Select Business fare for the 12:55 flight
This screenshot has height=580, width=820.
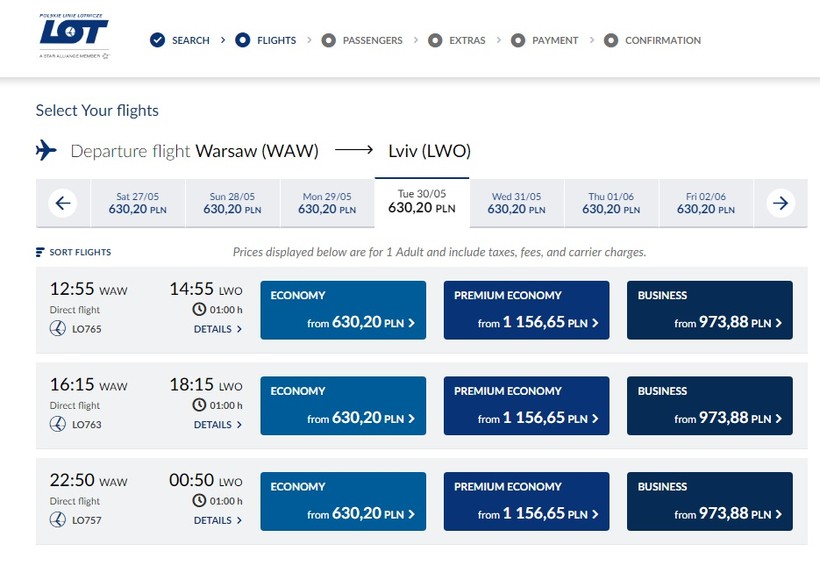pos(709,310)
